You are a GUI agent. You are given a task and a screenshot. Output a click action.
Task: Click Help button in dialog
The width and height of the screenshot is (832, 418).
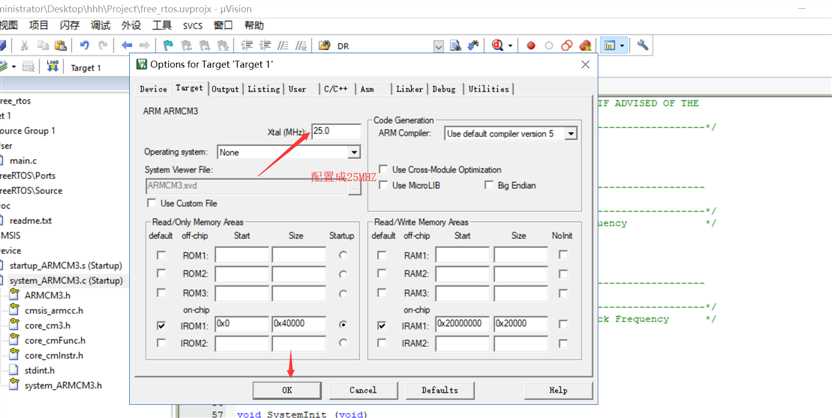coord(558,390)
